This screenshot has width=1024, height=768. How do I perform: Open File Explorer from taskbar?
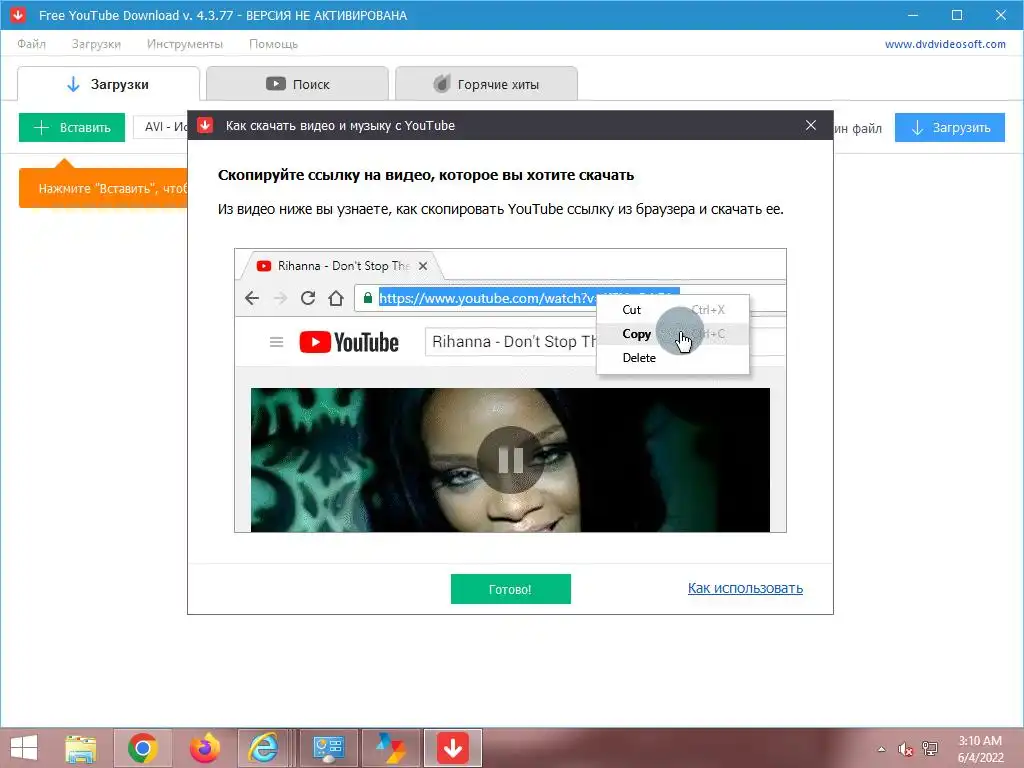click(x=80, y=748)
